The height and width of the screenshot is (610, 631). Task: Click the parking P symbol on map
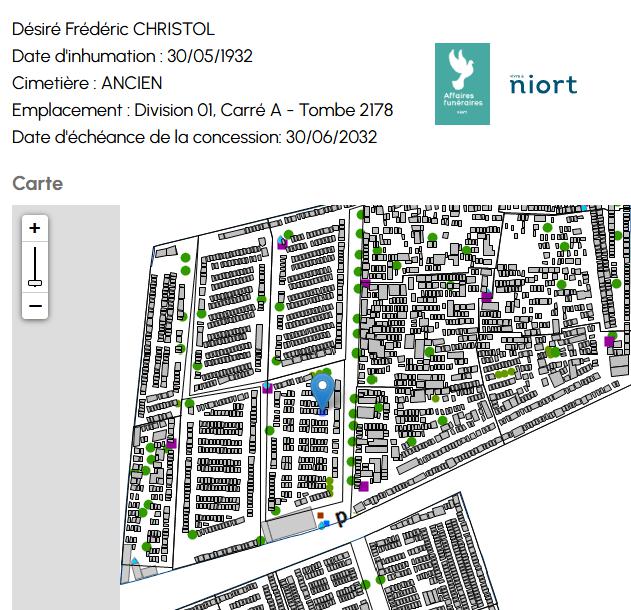[341, 517]
